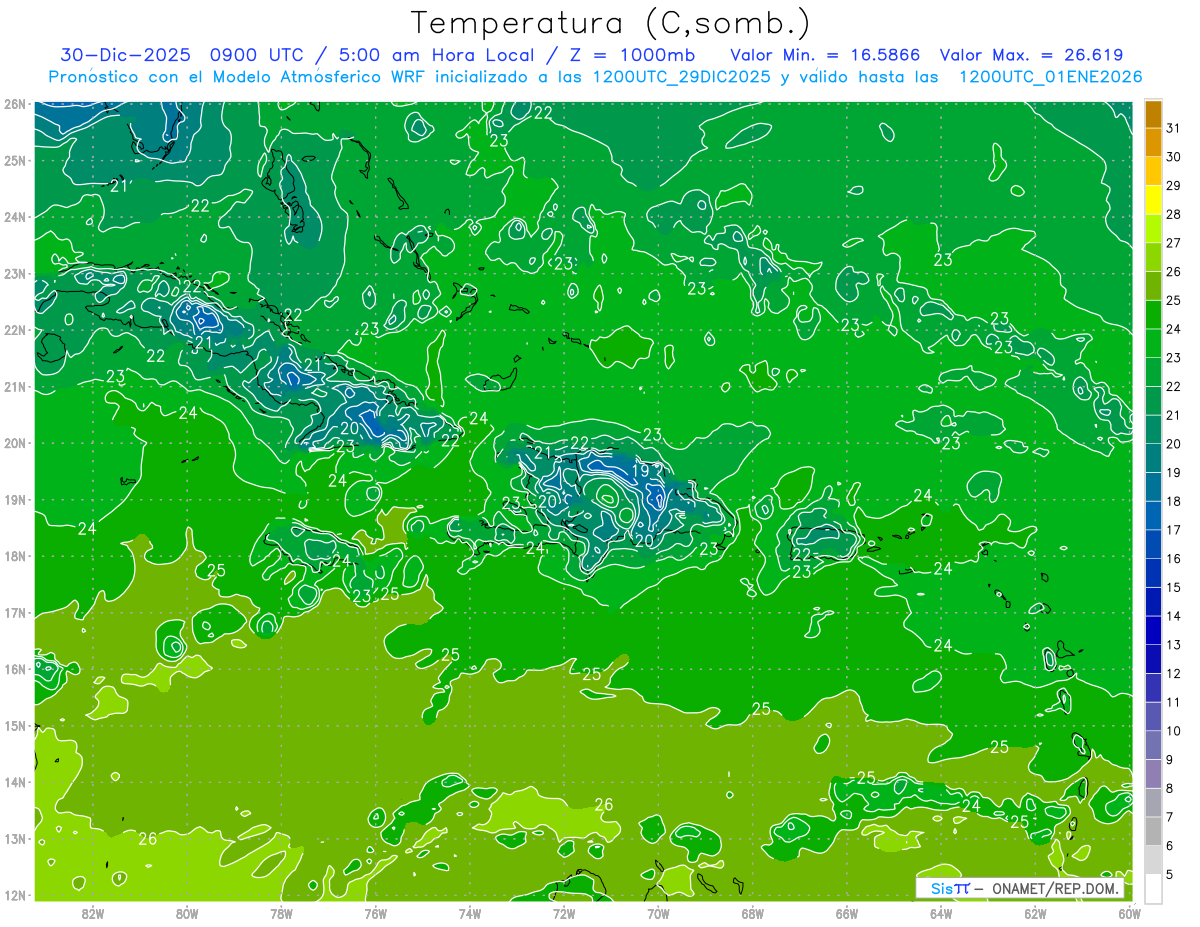This screenshot has width=1200, height=927.
Task: Click the white swatch below legend value 5
Action: point(1153,888)
